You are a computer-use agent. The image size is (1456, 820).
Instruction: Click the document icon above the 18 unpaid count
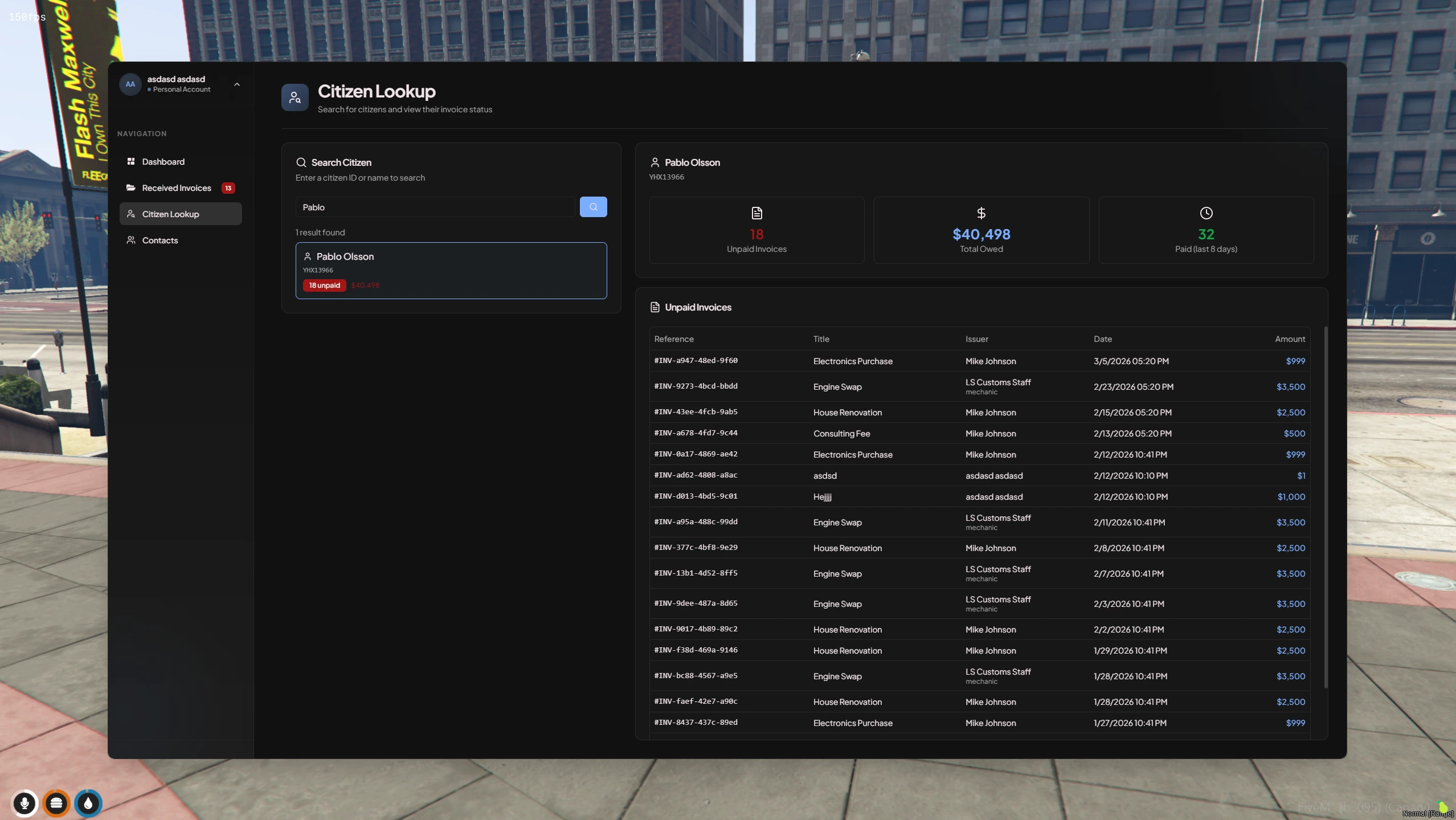click(x=756, y=213)
